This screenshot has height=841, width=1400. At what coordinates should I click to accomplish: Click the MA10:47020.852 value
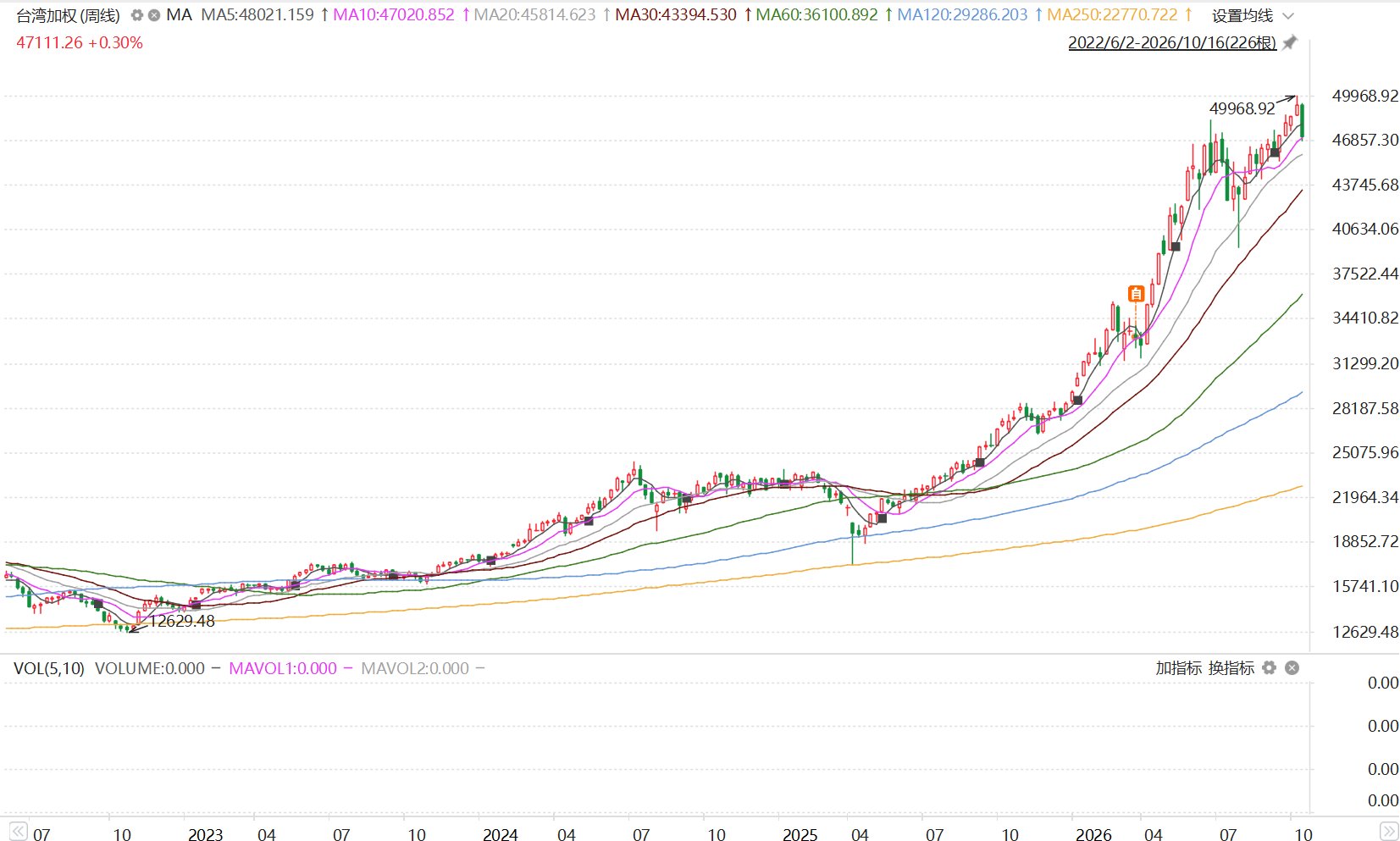point(394,14)
